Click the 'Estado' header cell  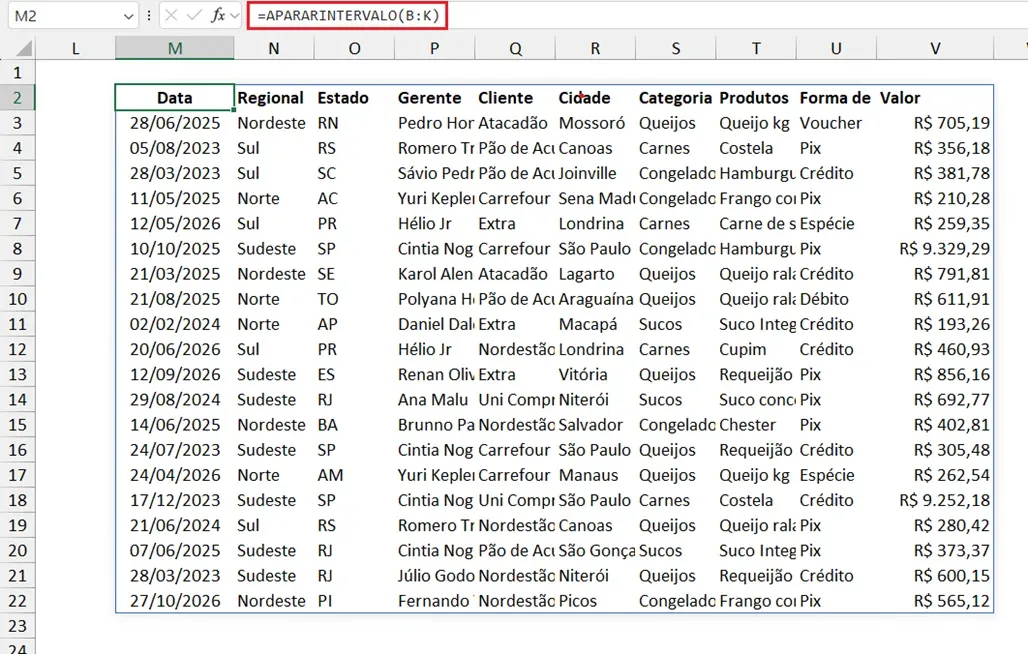tap(355, 98)
